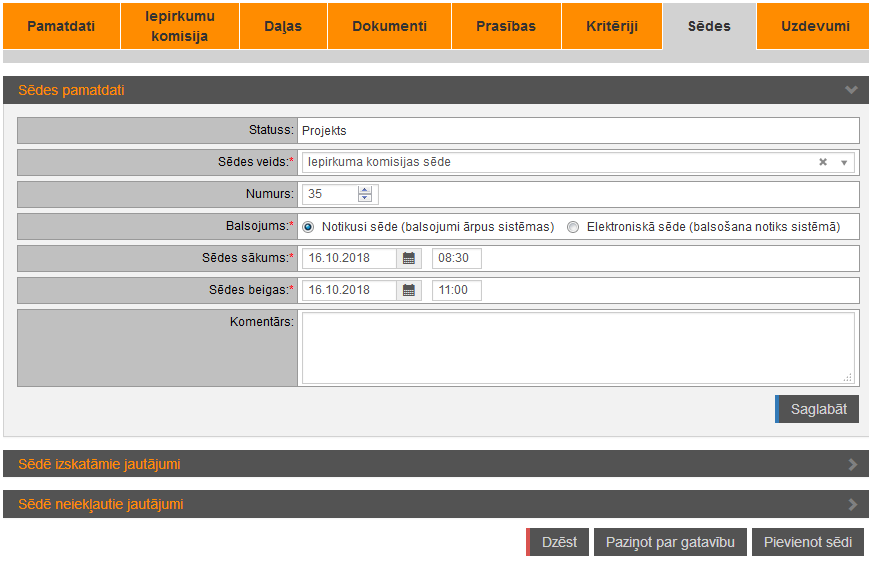Open calendar picker for Sēdes beigas date
Image resolution: width=869 pixels, height=561 pixels.
(408, 290)
